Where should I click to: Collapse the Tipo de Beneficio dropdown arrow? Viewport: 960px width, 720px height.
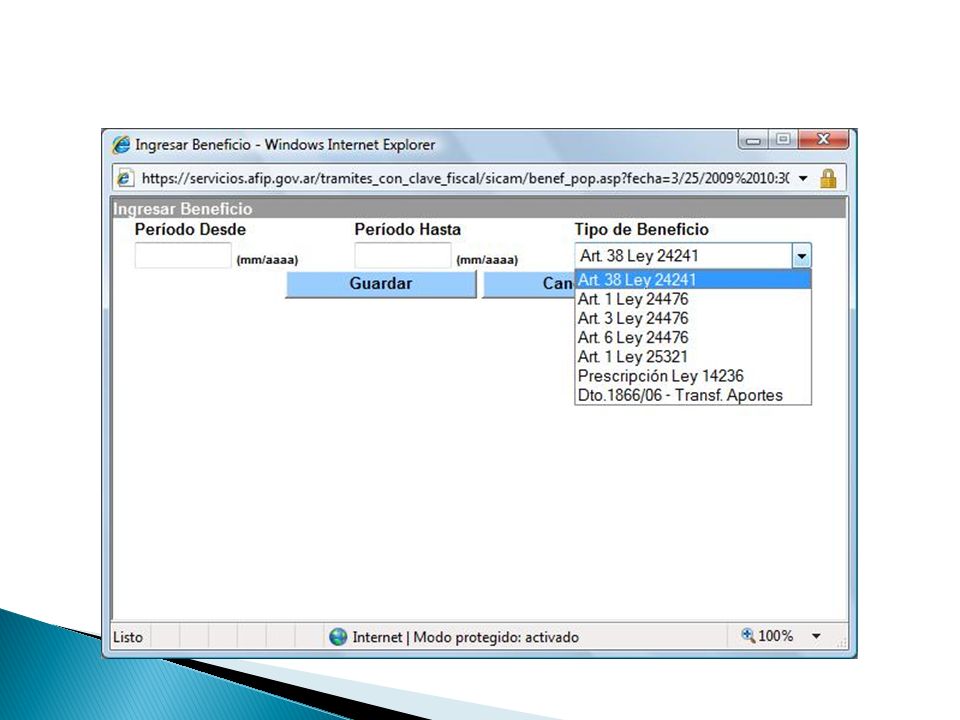click(801, 256)
